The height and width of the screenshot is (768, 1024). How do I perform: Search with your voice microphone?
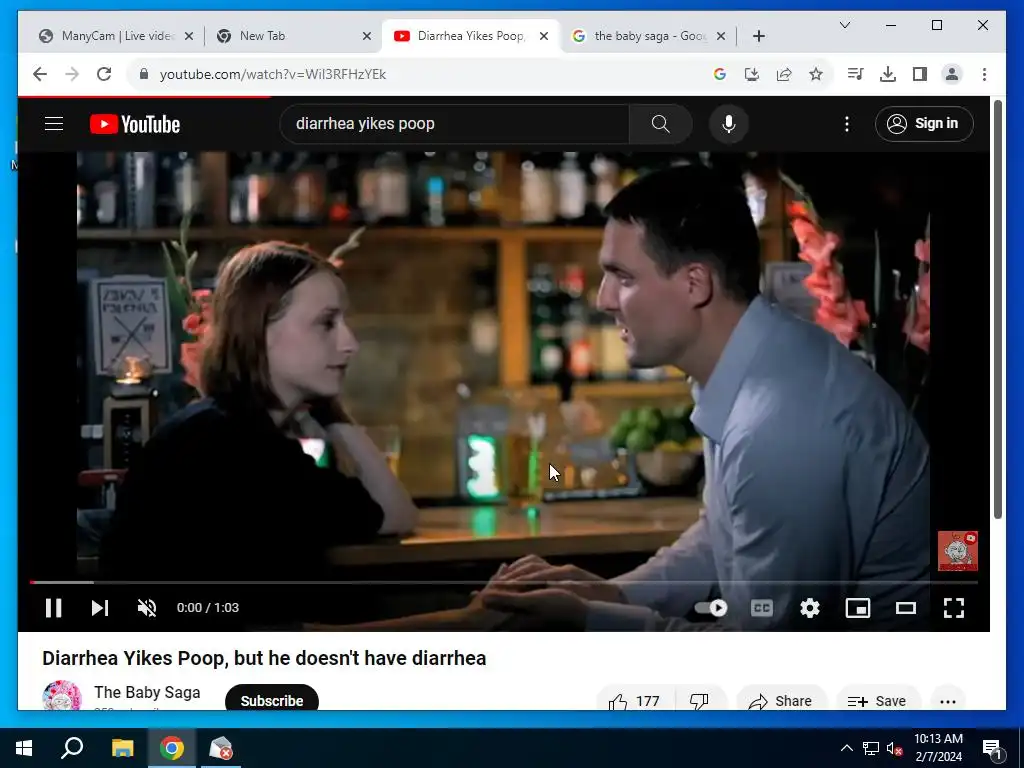coord(729,124)
